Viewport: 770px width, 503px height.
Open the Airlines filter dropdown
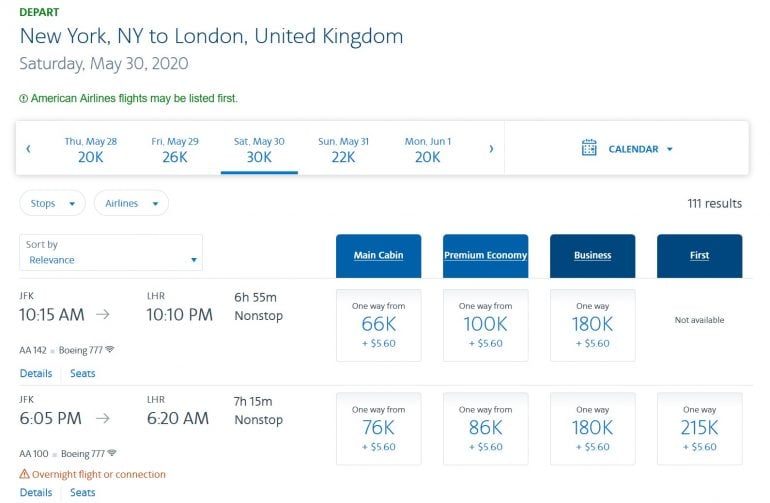[131, 203]
